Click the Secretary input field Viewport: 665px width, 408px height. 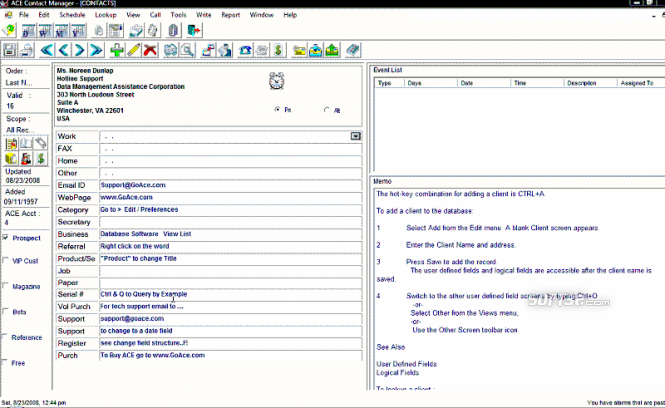(x=231, y=222)
